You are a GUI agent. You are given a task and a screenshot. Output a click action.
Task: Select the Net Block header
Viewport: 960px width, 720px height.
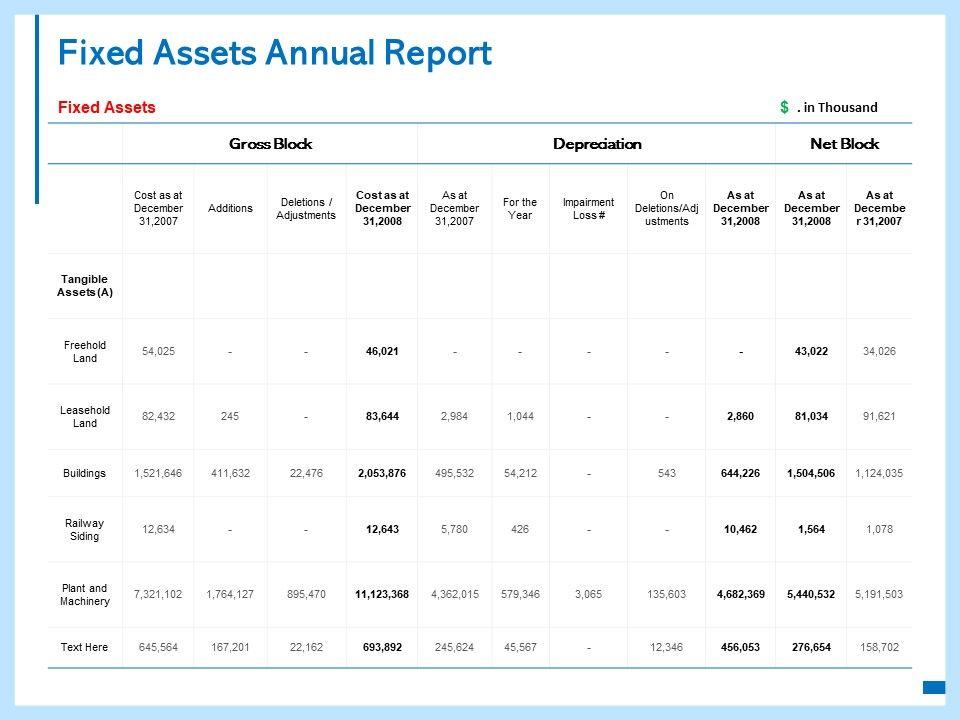click(844, 144)
